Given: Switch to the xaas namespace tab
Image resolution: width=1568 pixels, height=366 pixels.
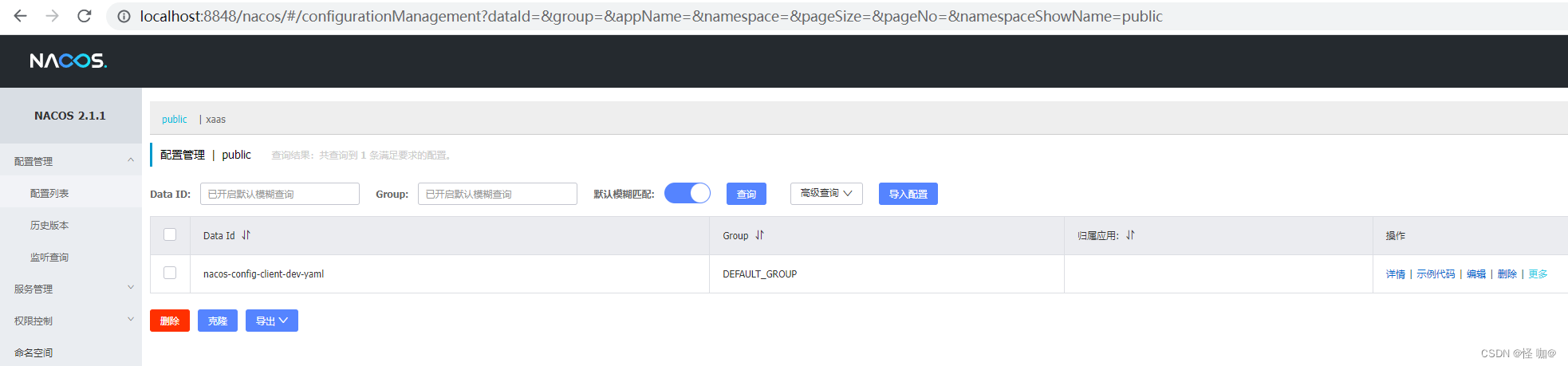Looking at the screenshot, I should [216, 120].
